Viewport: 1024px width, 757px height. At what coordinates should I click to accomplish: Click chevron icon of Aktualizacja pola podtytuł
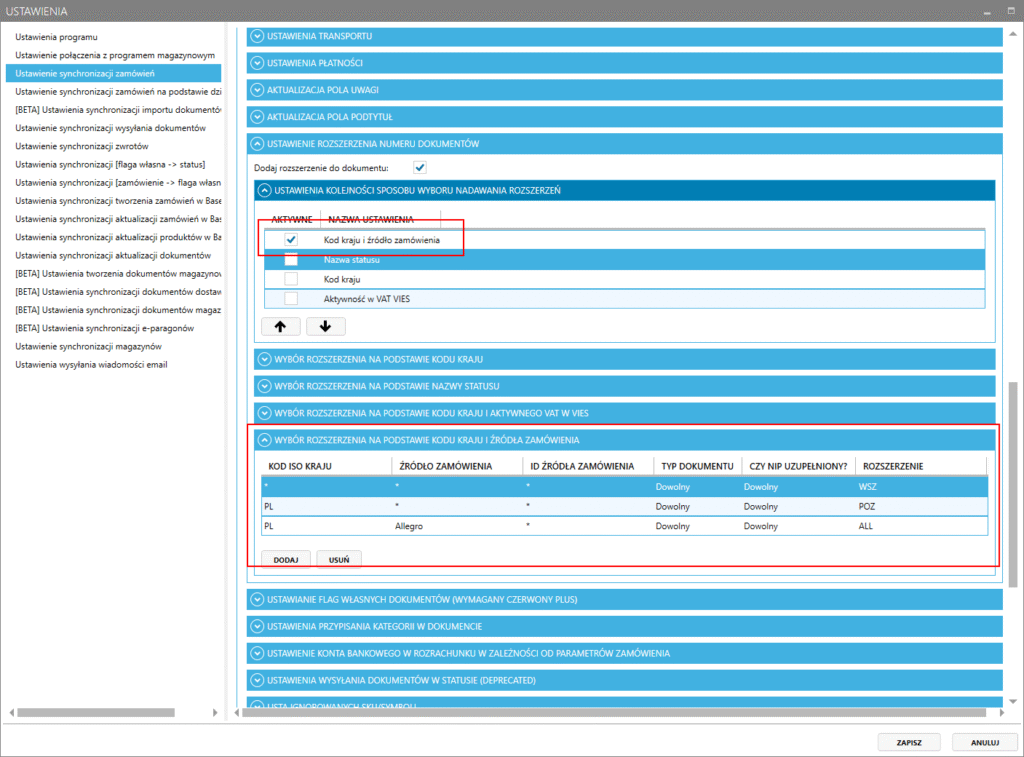coord(258,117)
